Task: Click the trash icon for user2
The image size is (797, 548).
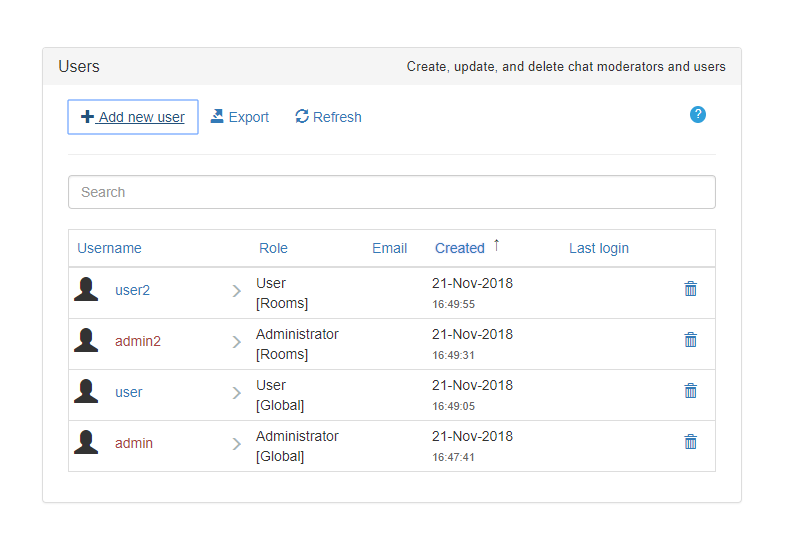Action: [x=690, y=289]
